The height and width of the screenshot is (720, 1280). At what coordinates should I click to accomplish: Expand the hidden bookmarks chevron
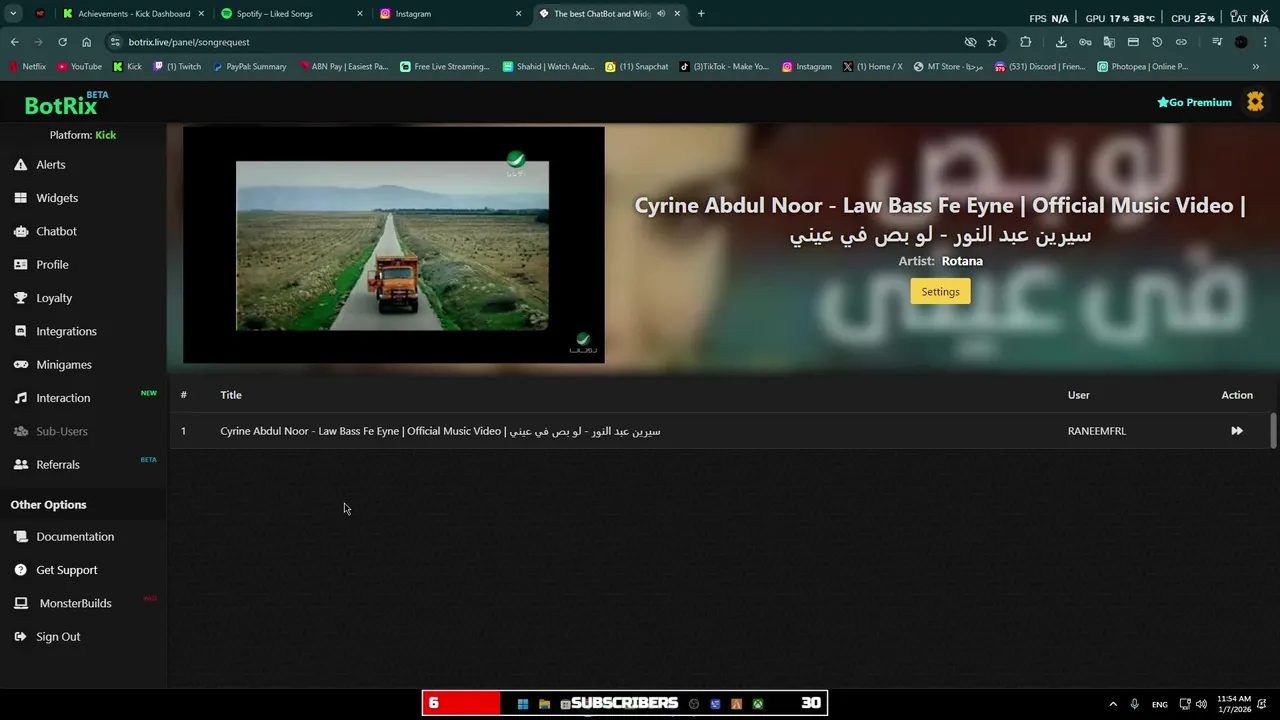click(x=1256, y=67)
